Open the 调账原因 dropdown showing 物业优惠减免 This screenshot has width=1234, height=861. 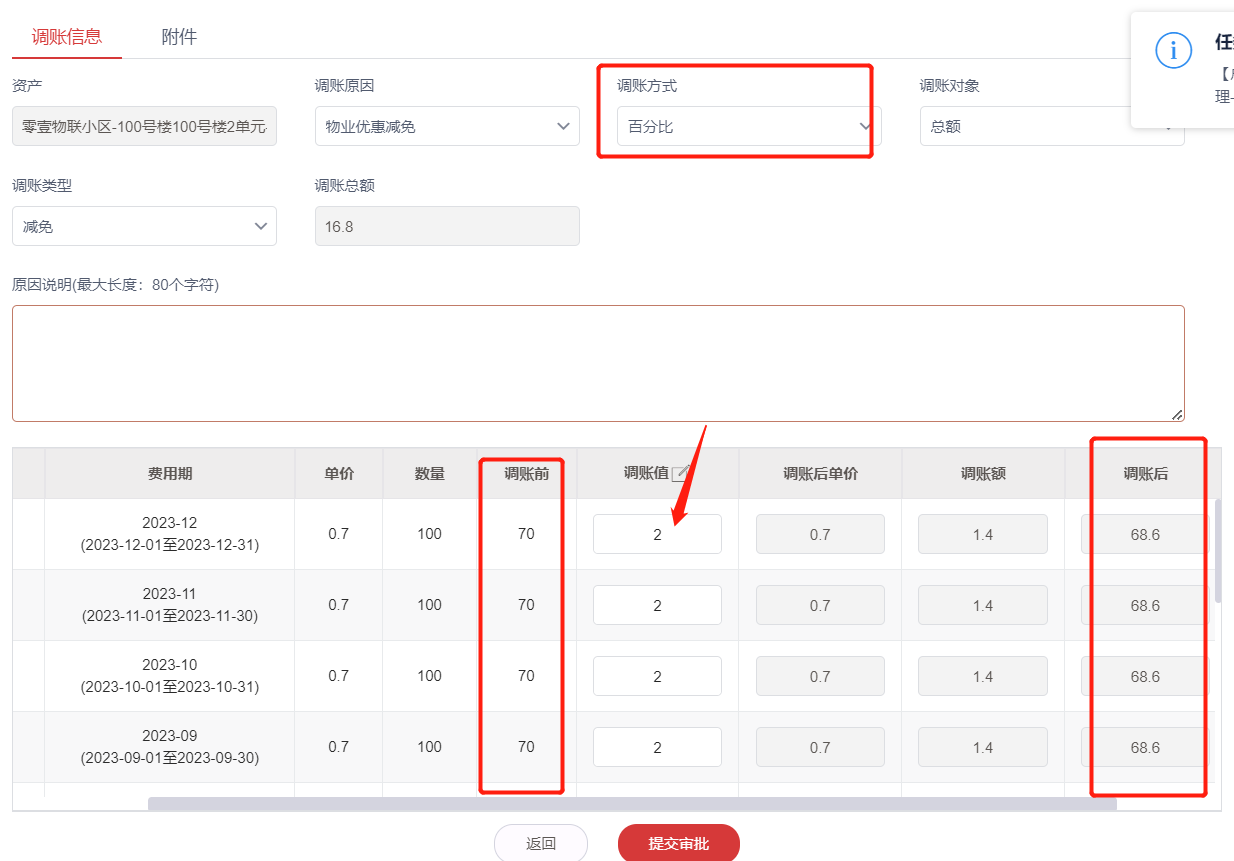[447, 126]
